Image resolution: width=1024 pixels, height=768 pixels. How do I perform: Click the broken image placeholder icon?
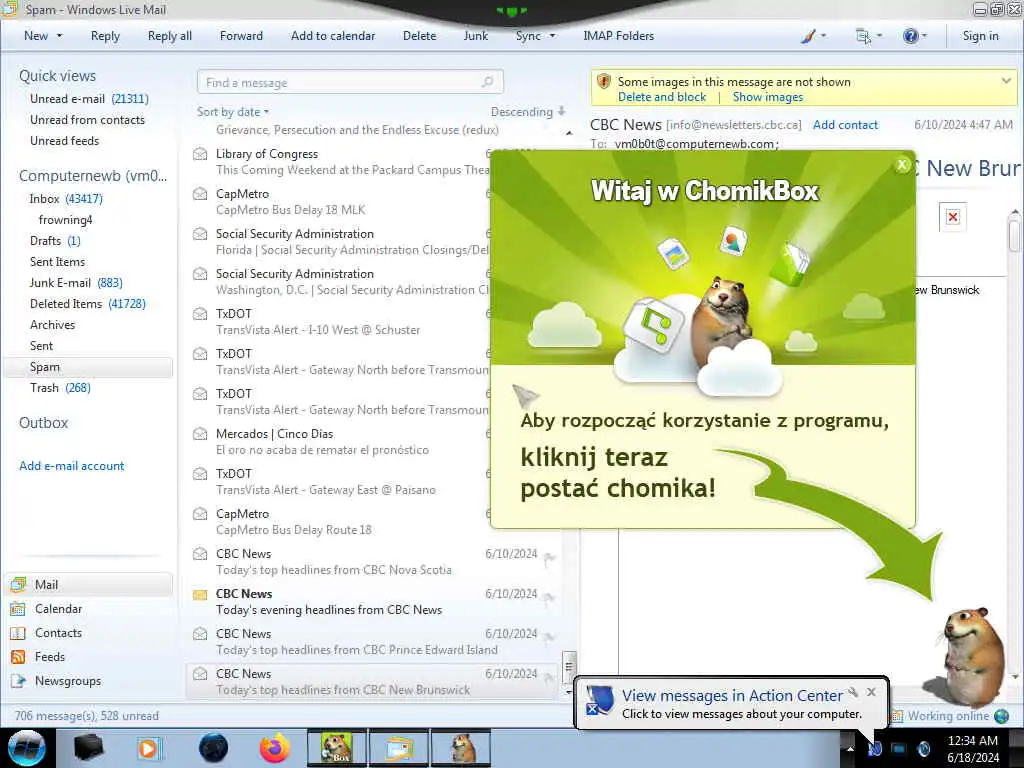[x=953, y=217]
